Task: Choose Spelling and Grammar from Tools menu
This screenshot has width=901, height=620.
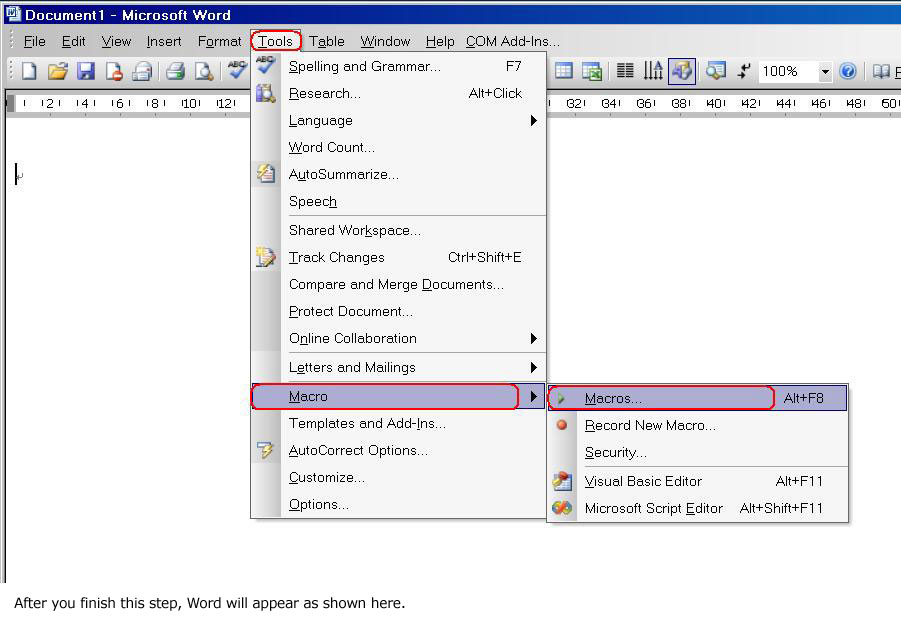Action: pyautogui.click(x=398, y=67)
